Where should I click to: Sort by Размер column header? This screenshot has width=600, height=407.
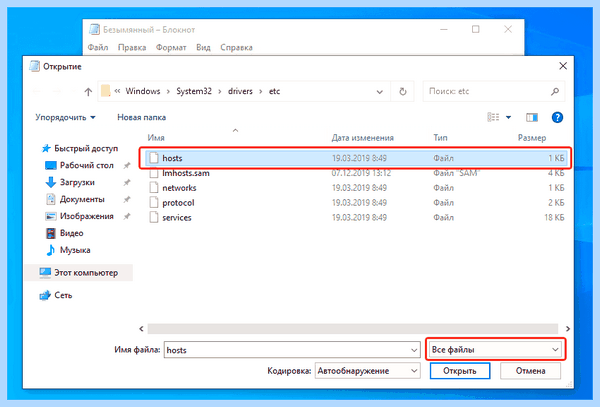532,138
